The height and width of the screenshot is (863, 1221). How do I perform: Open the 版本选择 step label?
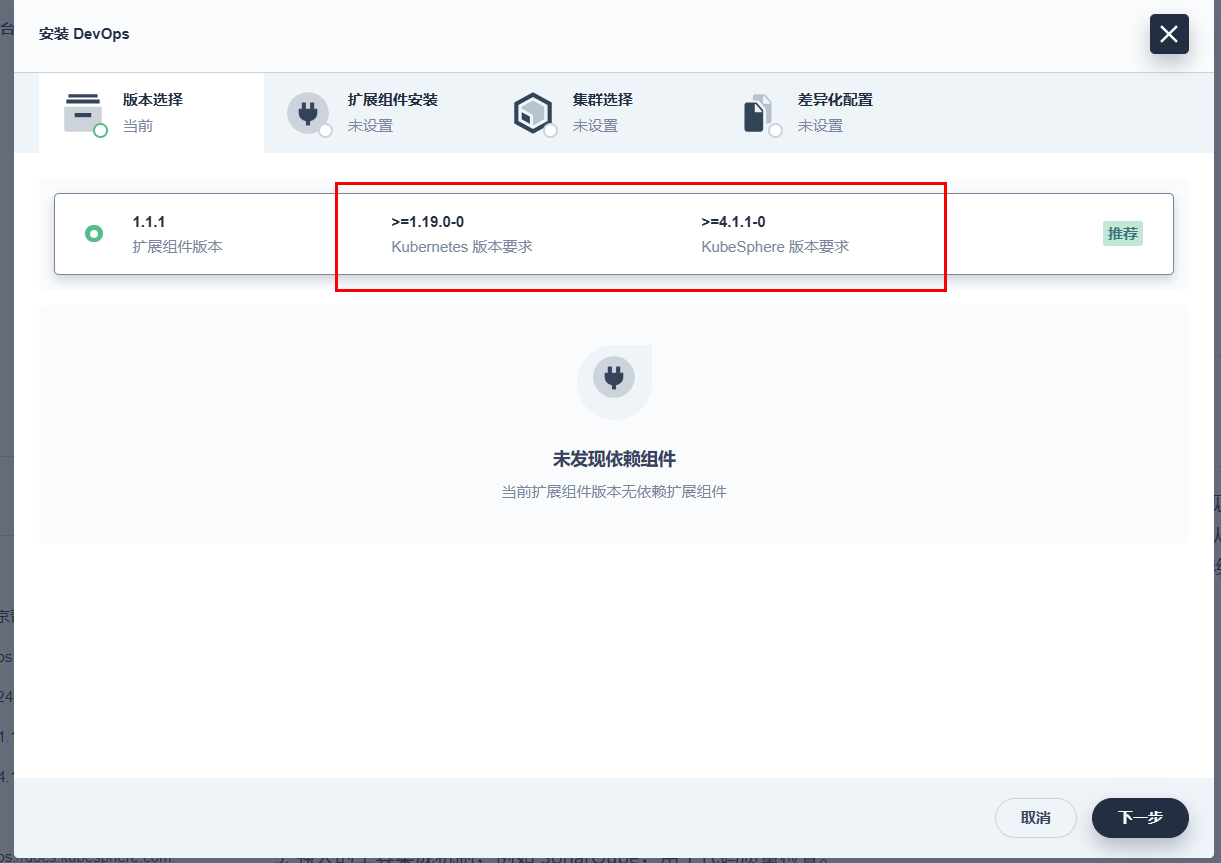coord(153,100)
